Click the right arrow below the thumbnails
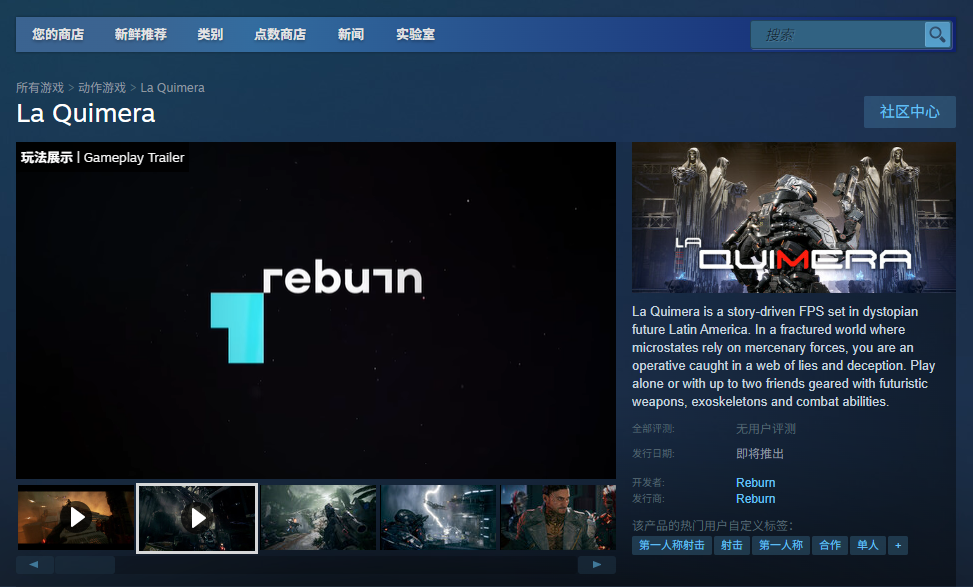The height and width of the screenshot is (587, 973). 597,564
